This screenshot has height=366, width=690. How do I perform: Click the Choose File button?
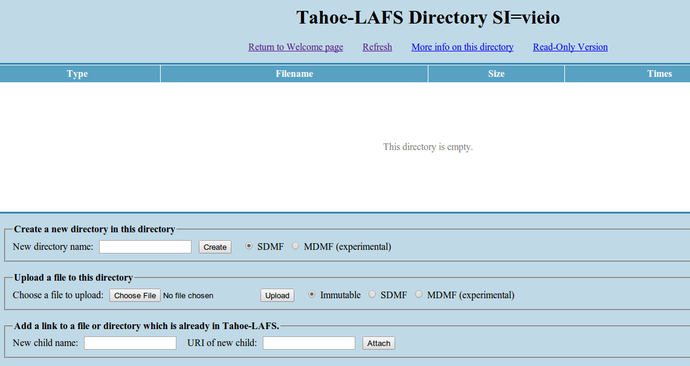(x=135, y=296)
